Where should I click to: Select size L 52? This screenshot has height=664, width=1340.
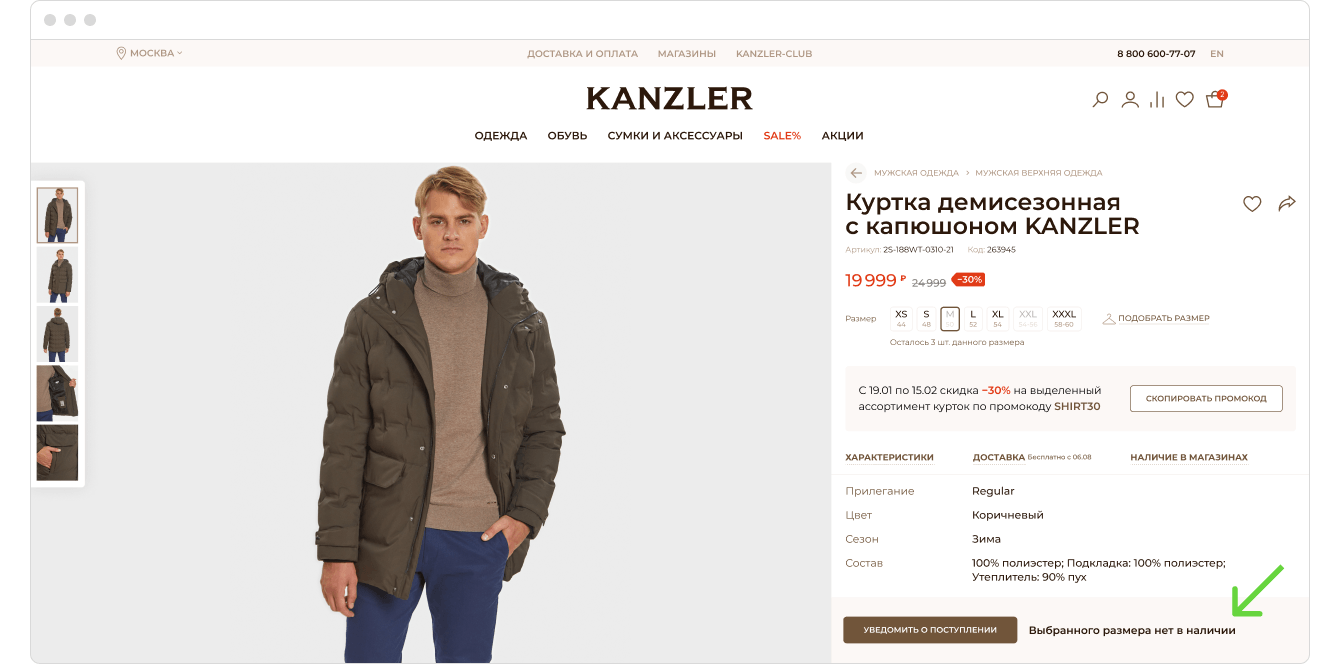[x=973, y=319]
